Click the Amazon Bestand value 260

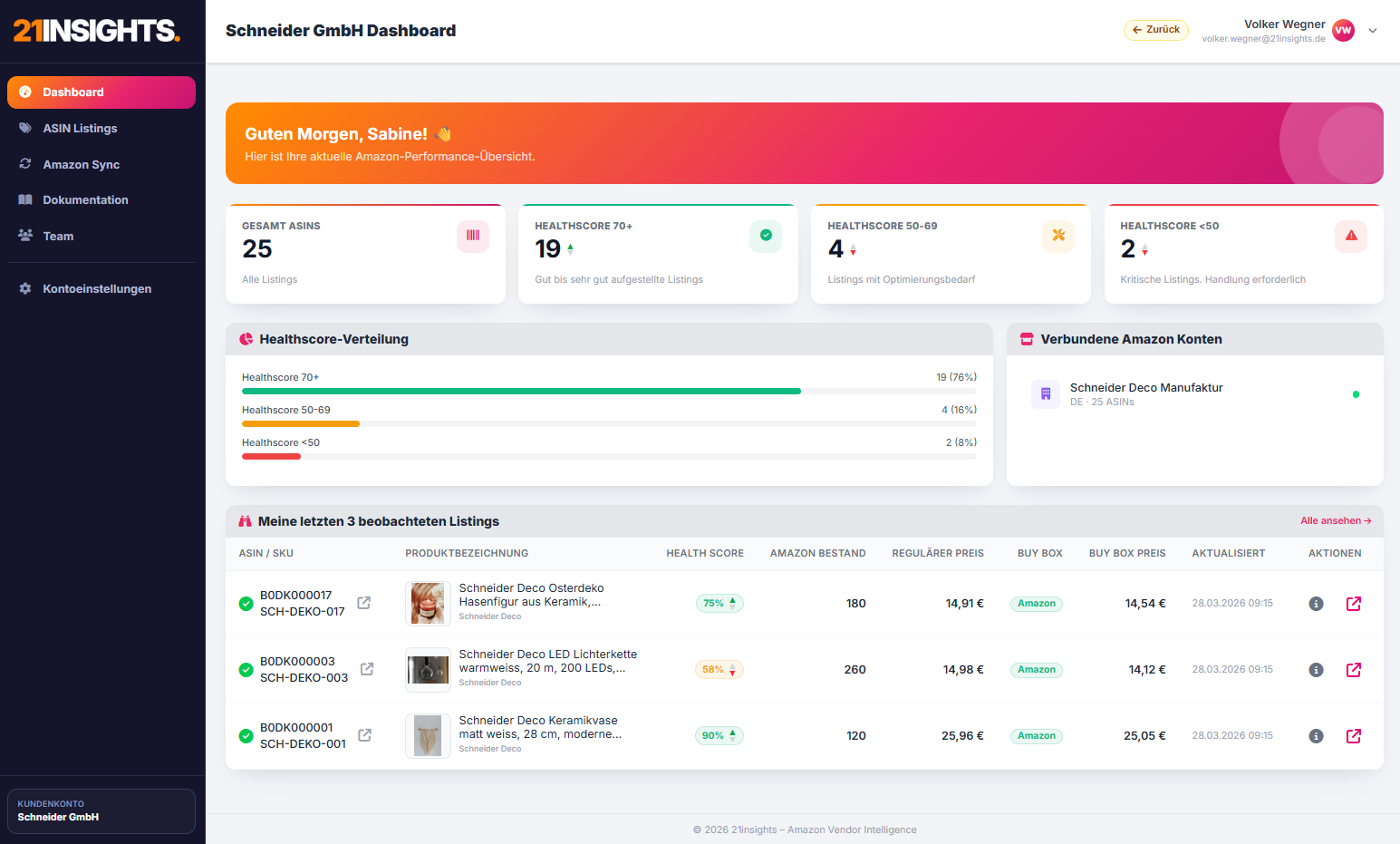[x=854, y=670]
